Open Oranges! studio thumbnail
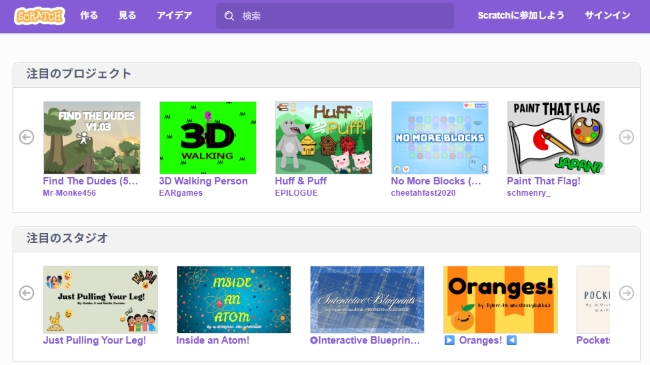 500,299
